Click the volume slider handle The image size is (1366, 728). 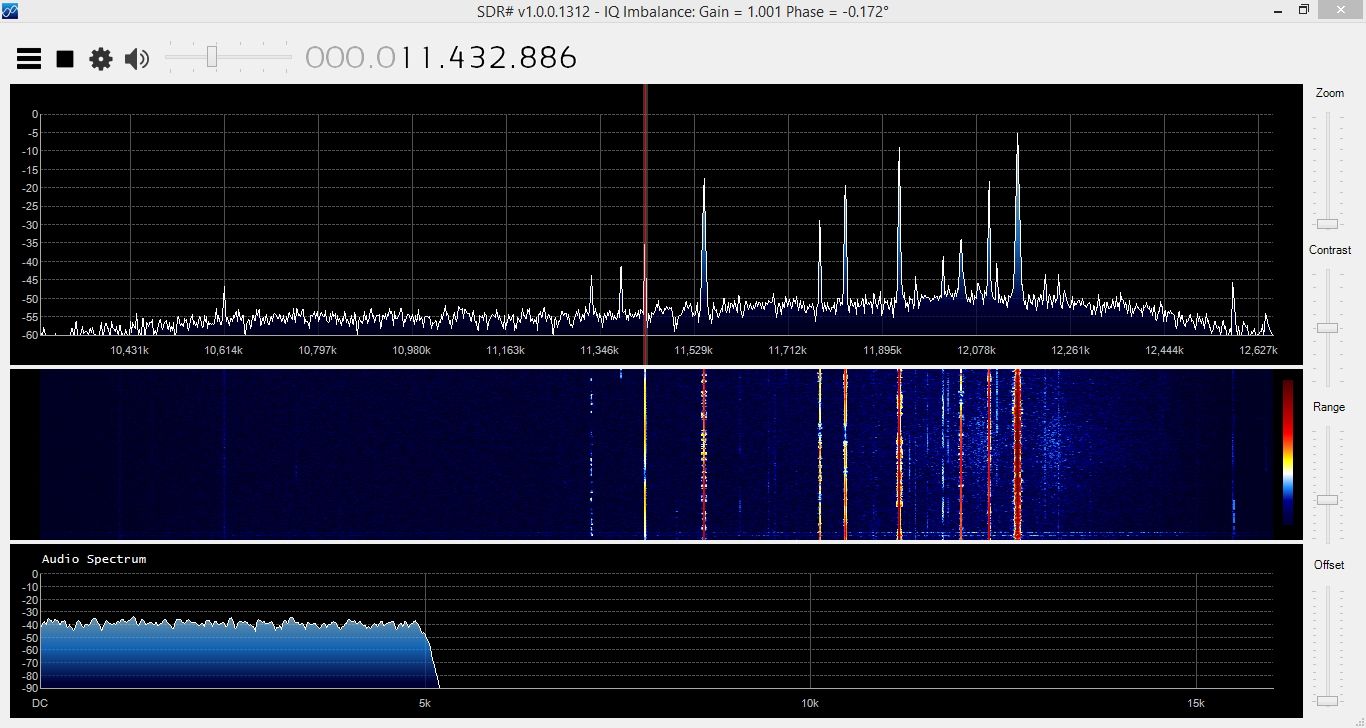click(x=212, y=57)
